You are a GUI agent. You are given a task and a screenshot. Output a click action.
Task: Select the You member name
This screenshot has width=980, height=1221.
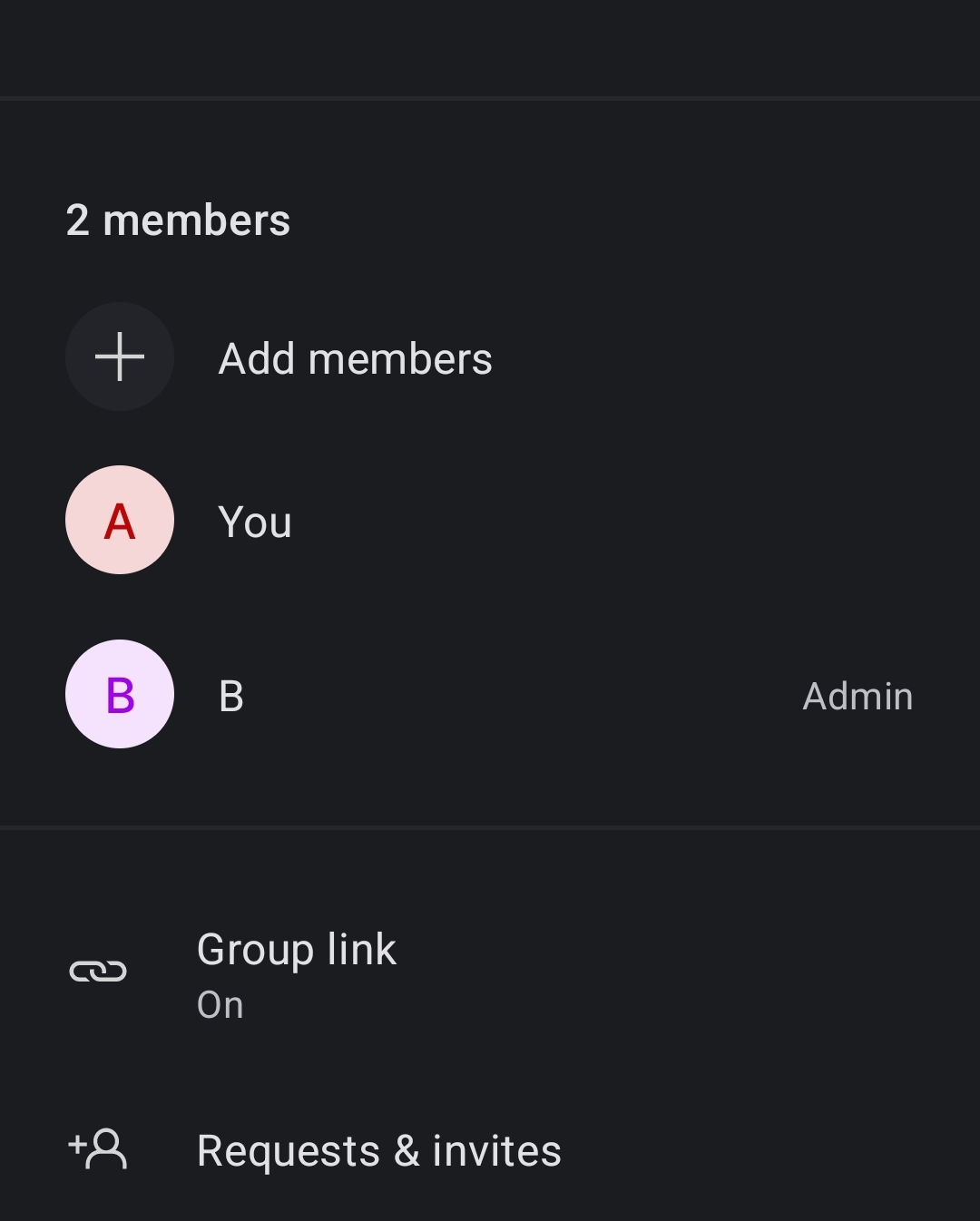[x=255, y=523]
